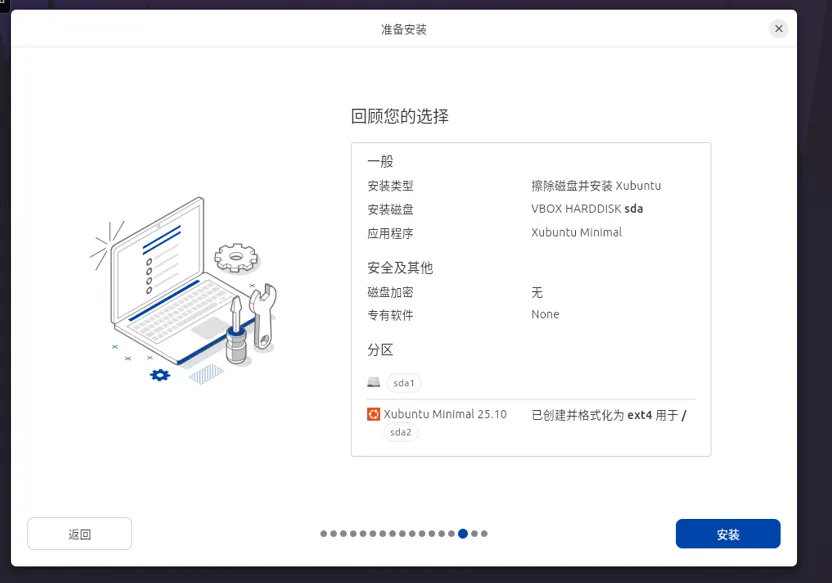Click the 应用程序 label
The width and height of the screenshot is (832, 583).
pyautogui.click(x=390, y=233)
